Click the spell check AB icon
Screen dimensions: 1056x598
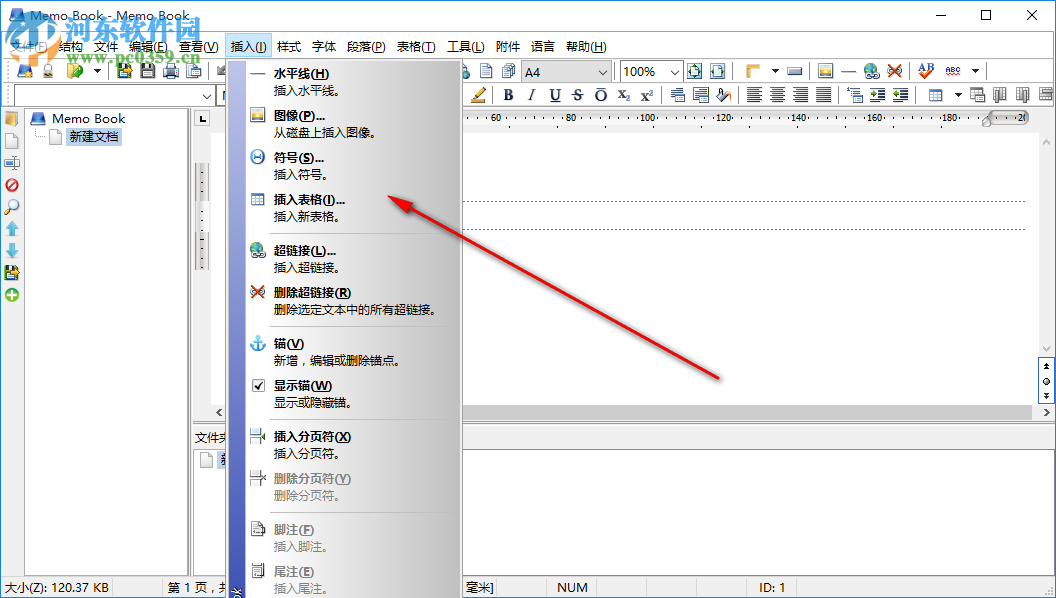tap(926, 70)
